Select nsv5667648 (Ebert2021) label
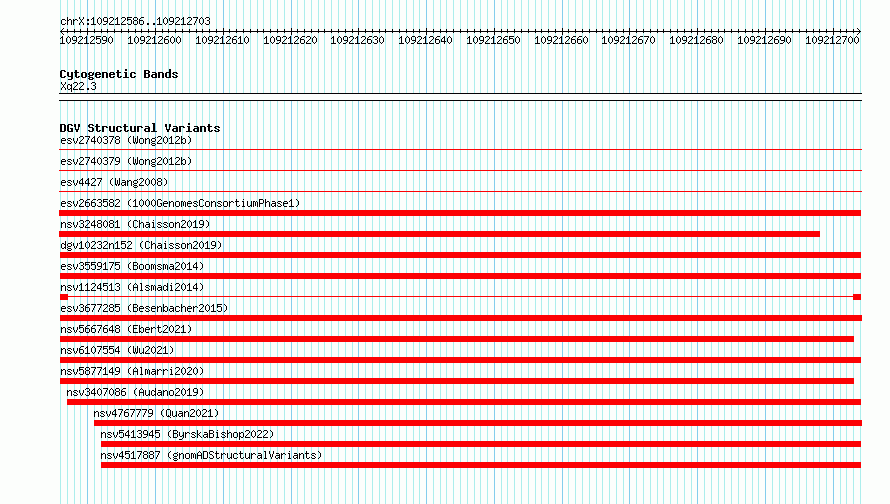Screen dimensions: 890x504 (126, 329)
